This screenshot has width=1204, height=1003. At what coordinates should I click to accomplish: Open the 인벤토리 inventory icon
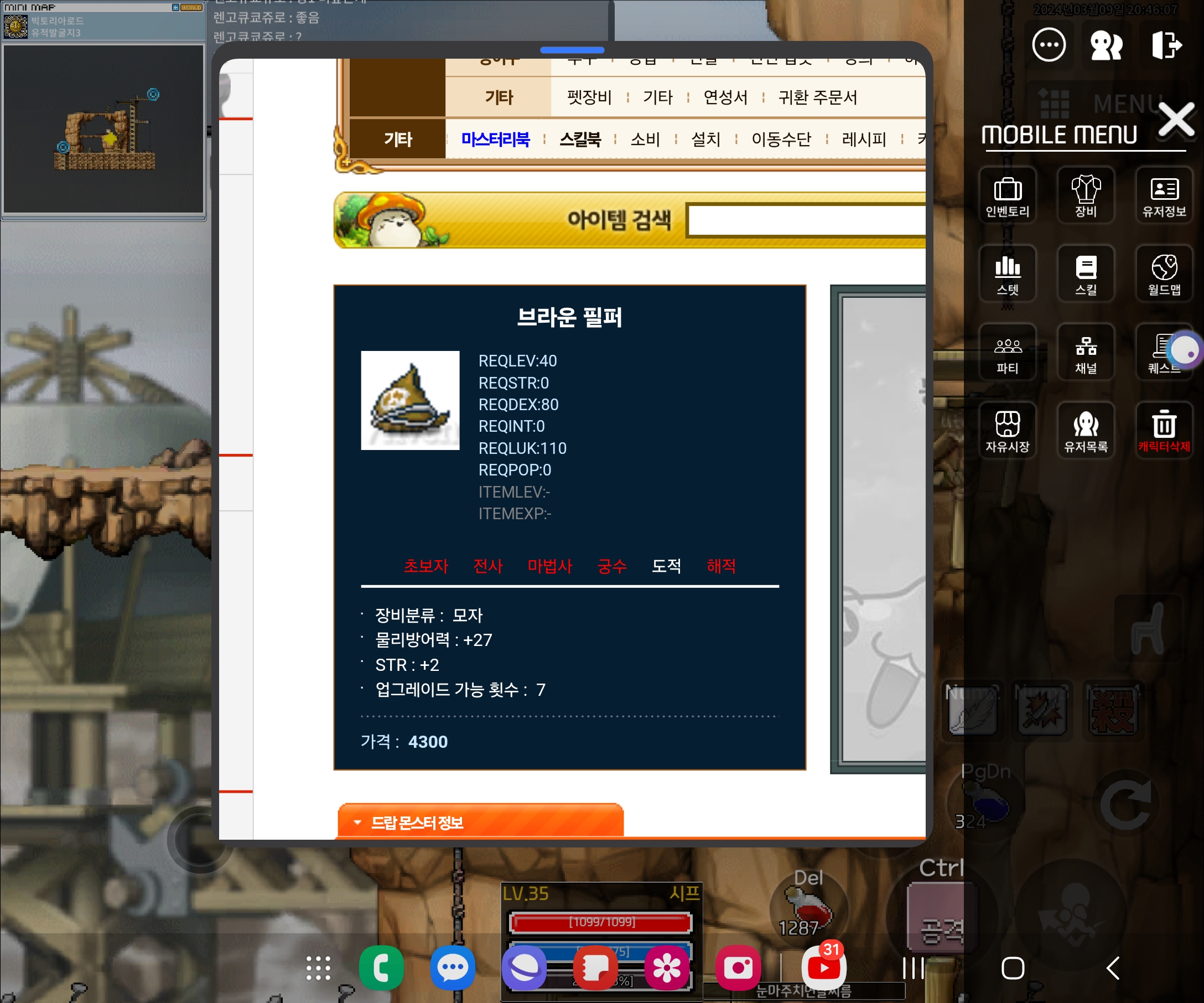1008,195
